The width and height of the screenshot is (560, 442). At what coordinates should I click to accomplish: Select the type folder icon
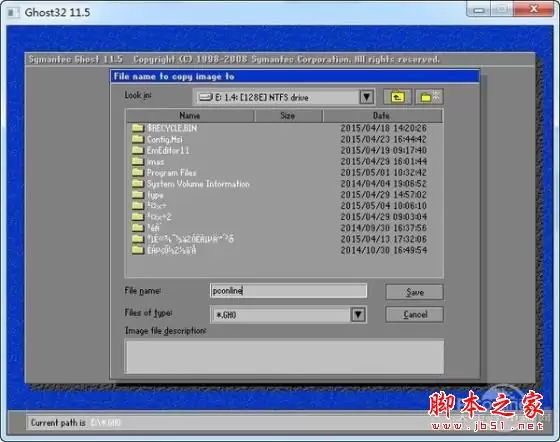coord(138,194)
